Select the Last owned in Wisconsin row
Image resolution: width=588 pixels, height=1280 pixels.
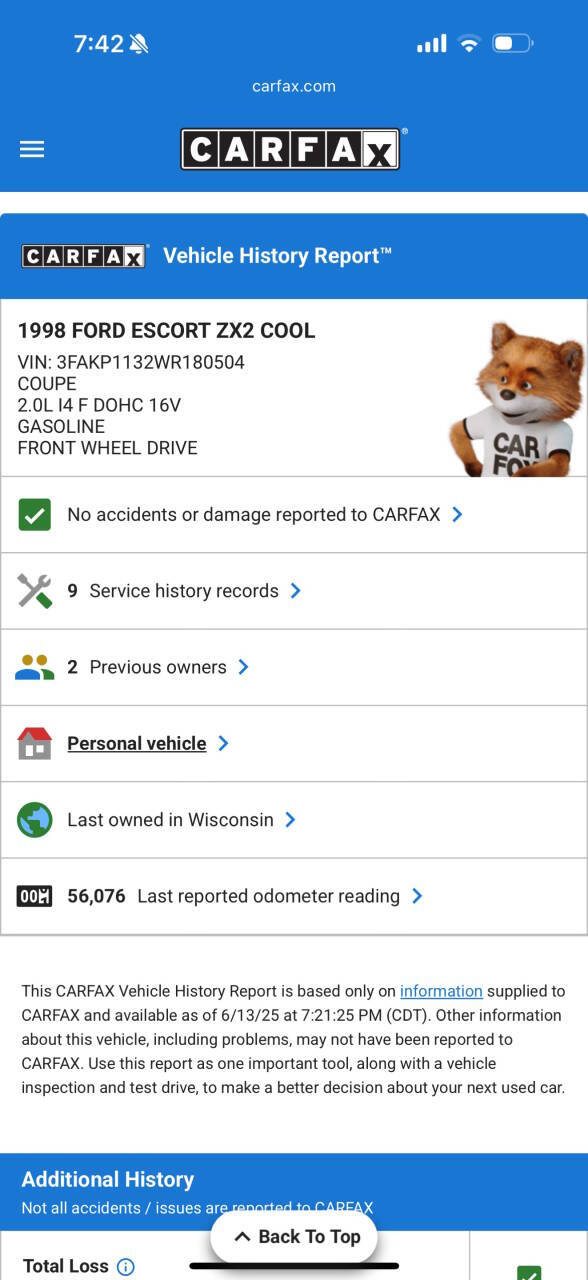[294, 820]
